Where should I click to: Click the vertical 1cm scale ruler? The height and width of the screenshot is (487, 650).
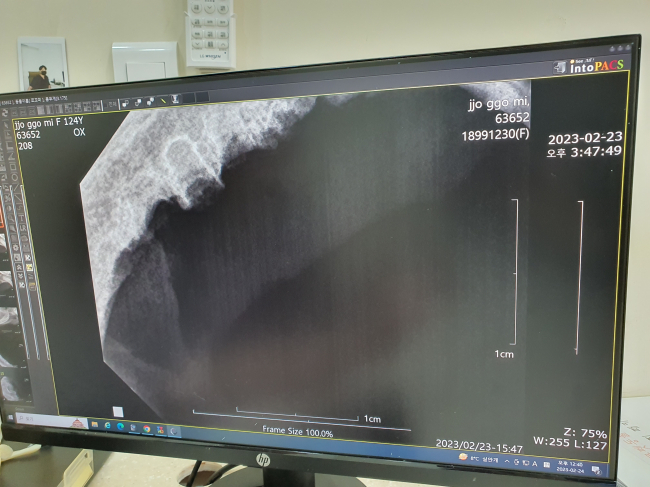click(x=516, y=272)
